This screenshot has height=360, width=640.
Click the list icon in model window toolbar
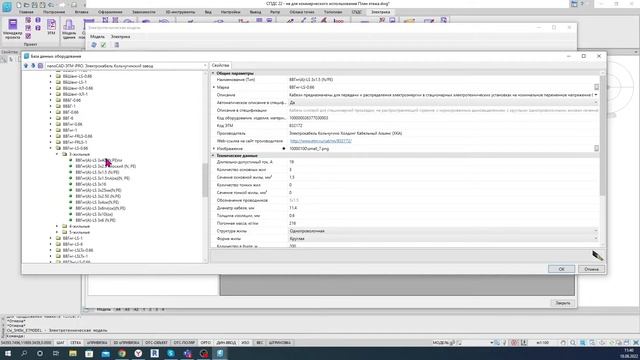pos(117,45)
